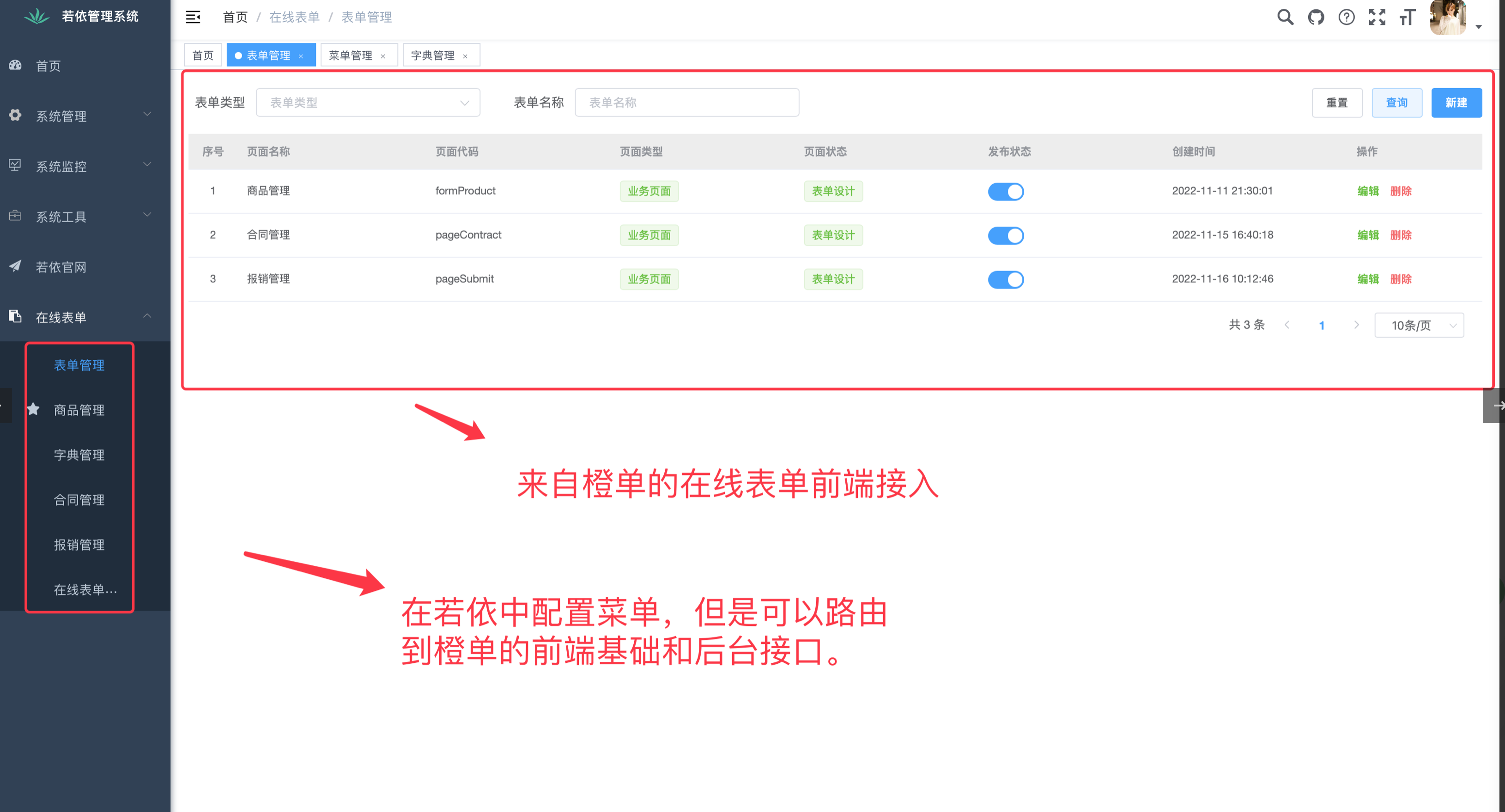Screen dimensions: 1505x812
Task: Open the help documentation icon
Action: pyautogui.click(x=1346, y=17)
